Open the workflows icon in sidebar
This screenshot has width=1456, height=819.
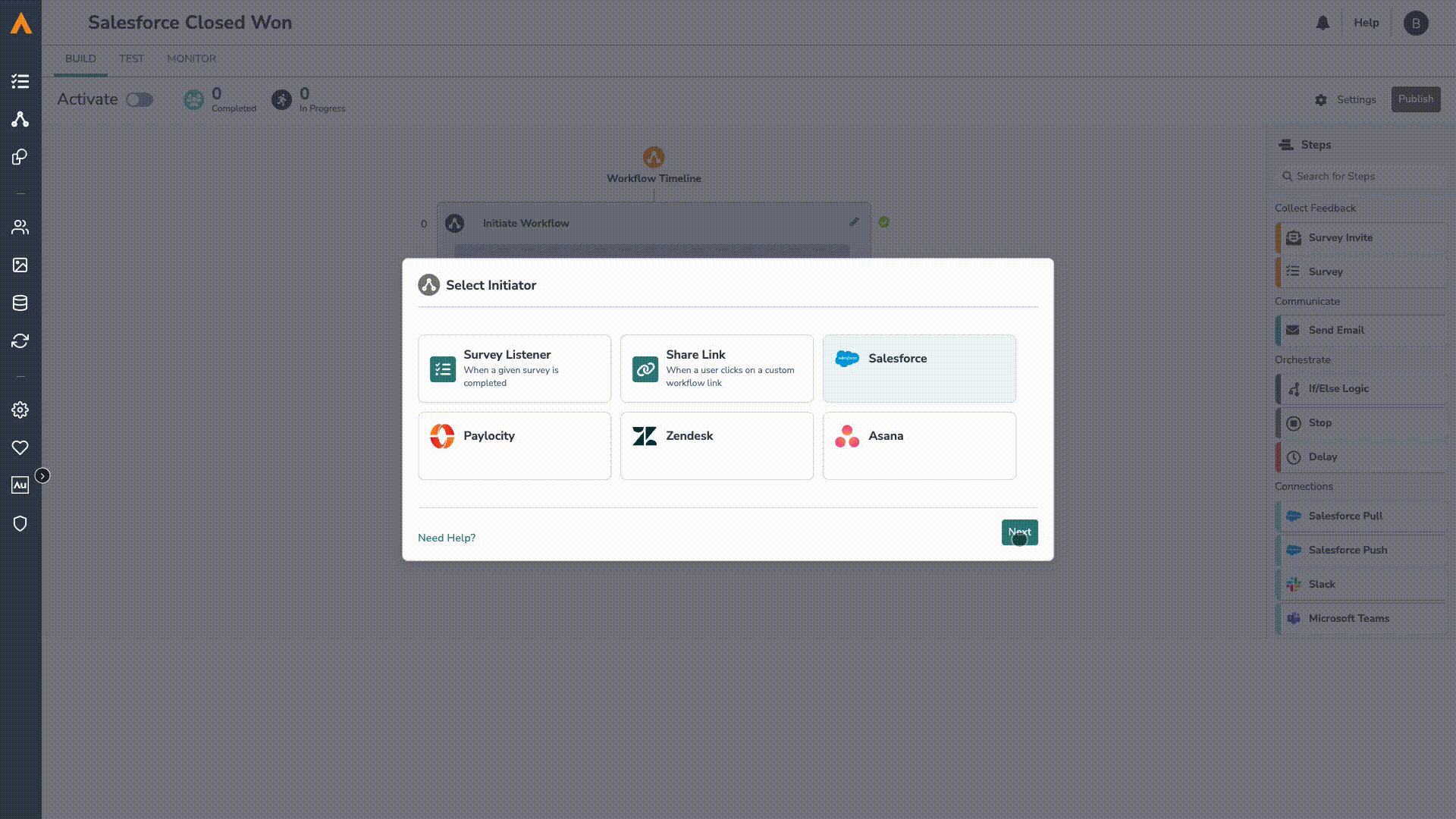(20, 119)
